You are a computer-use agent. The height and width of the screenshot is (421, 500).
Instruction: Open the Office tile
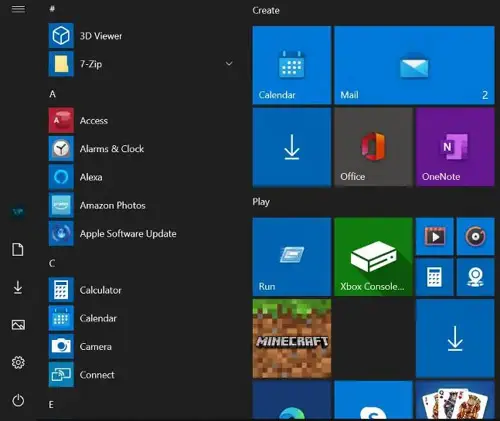pyautogui.click(x=373, y=147)
